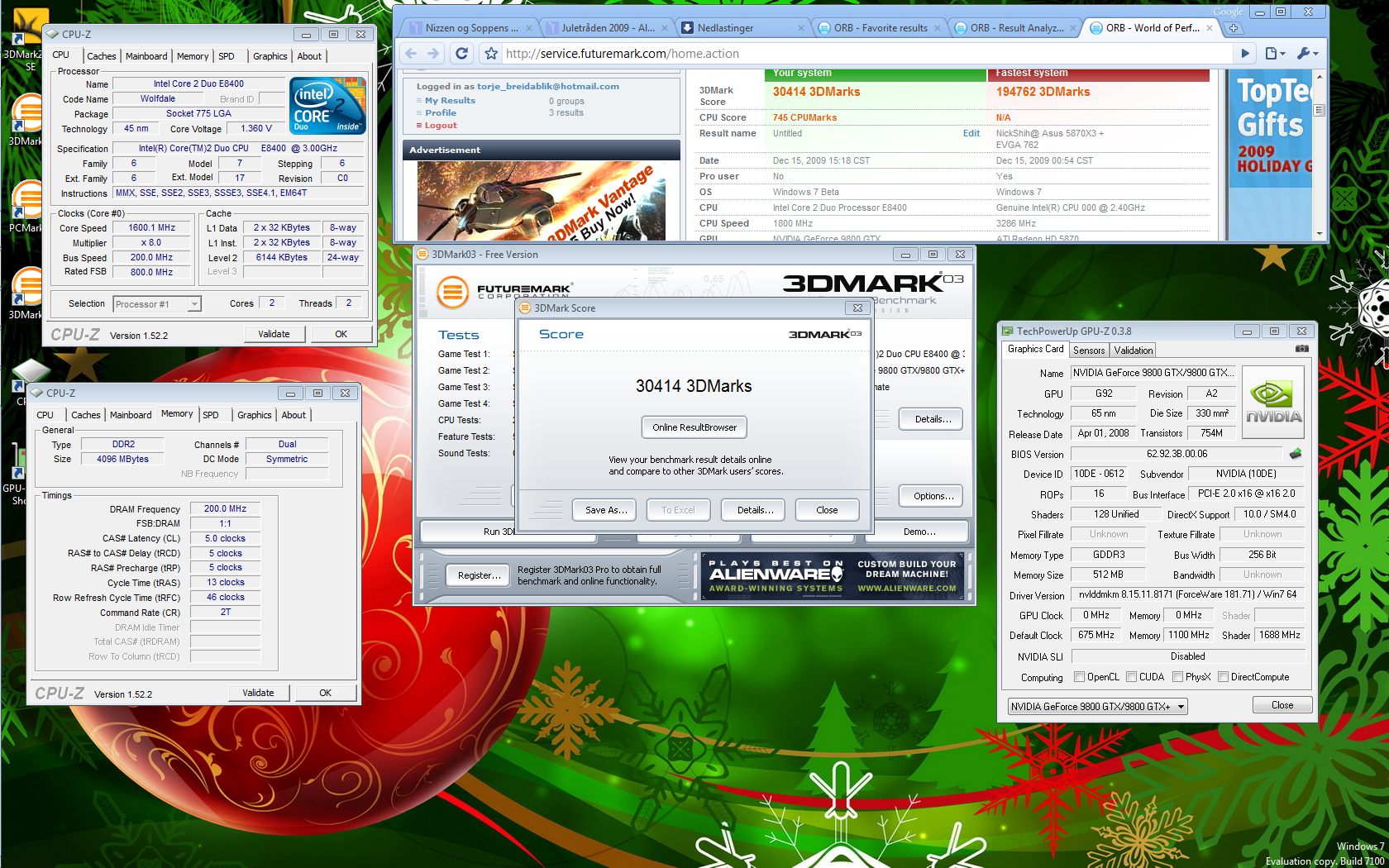Enable the PhysX checkbox in GPU-Z
This screenshot has height=868, width=1389.
pyautogui.click(x=1177, y=677)
